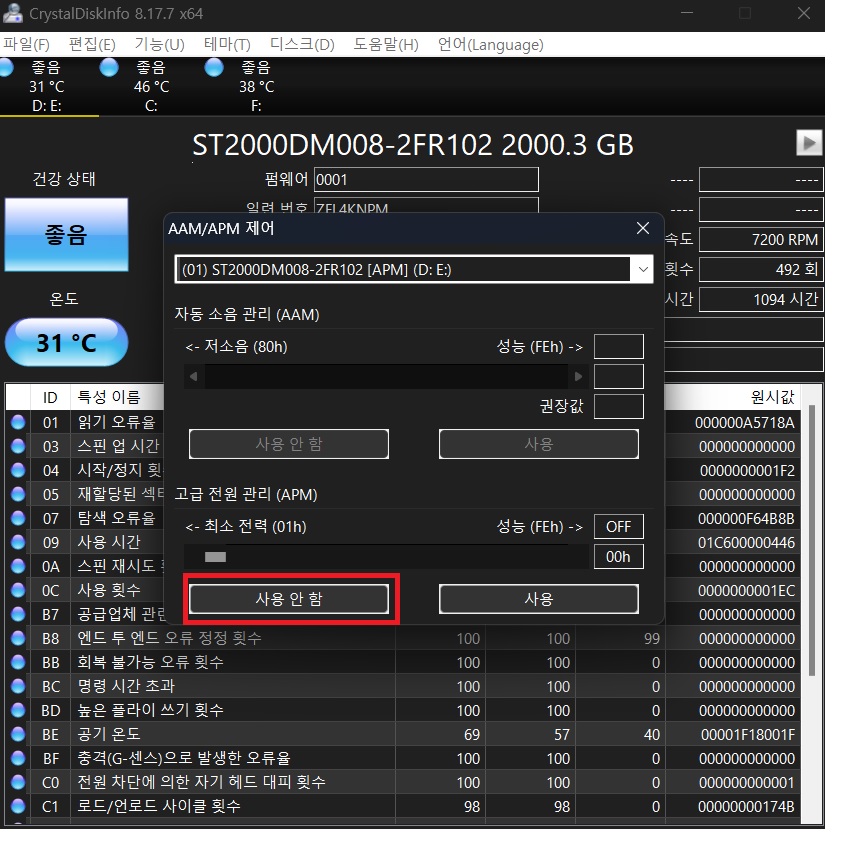Click APM 사용 (enable) button
This screenshot has width=848, height=857.
point(539,599)
